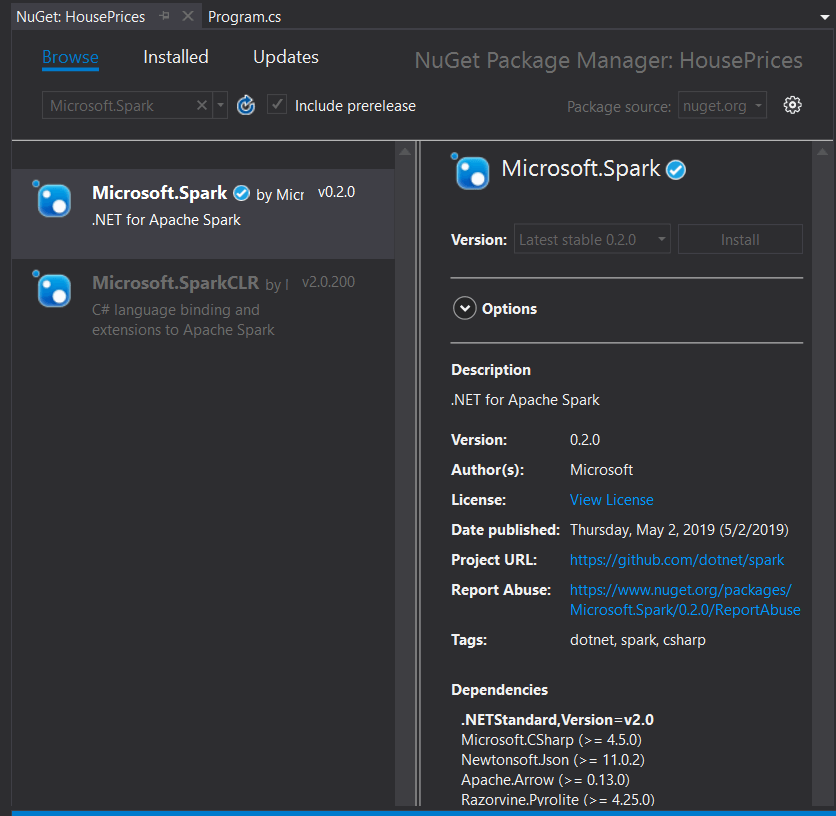Open the View License link
Screen dimensions: 836x816
612,500
